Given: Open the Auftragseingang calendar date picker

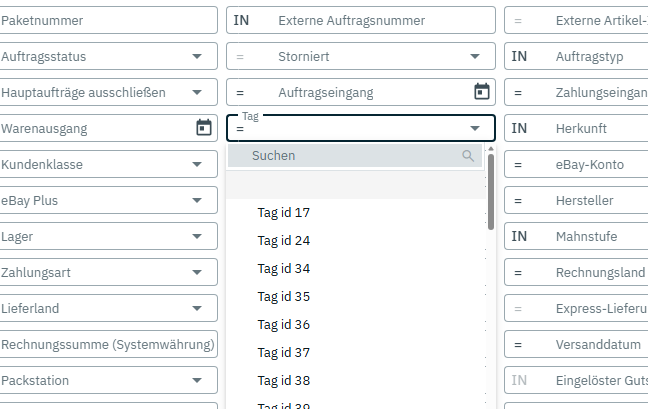Looking at the screenshot, I should (x=481, y=92).
